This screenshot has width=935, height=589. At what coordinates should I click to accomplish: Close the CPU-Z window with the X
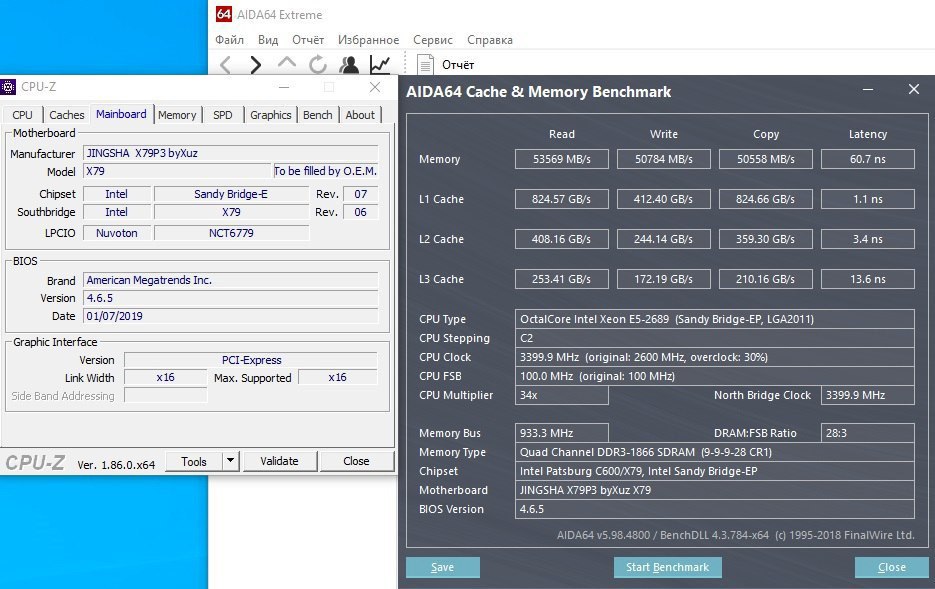[374, 88]
